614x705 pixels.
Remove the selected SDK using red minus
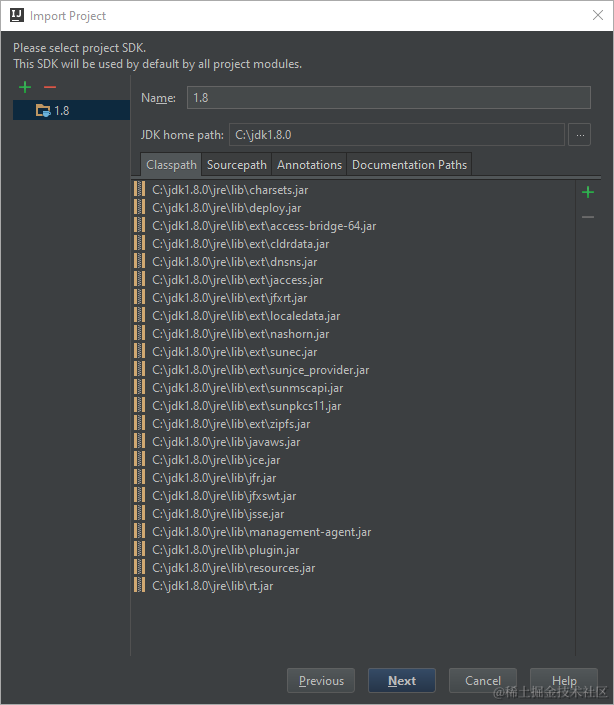click(50, 87)
